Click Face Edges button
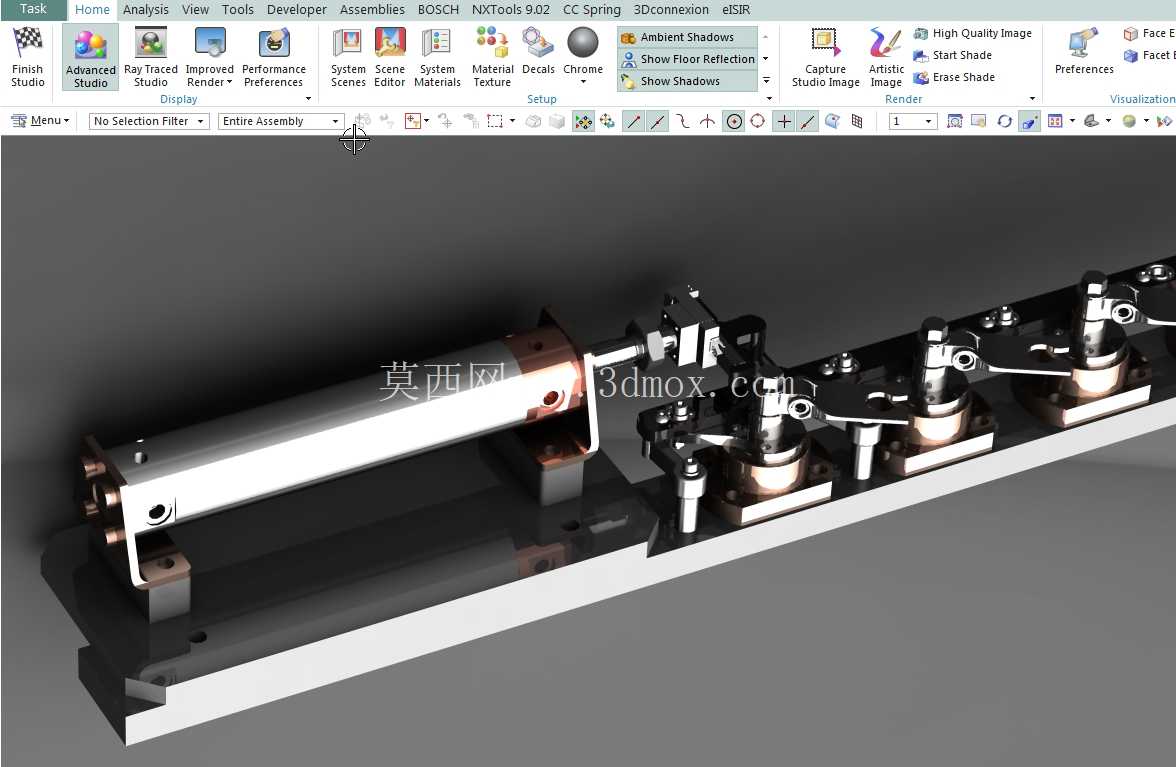This screenshot has width=1176, height=767. pos(1148,34)
